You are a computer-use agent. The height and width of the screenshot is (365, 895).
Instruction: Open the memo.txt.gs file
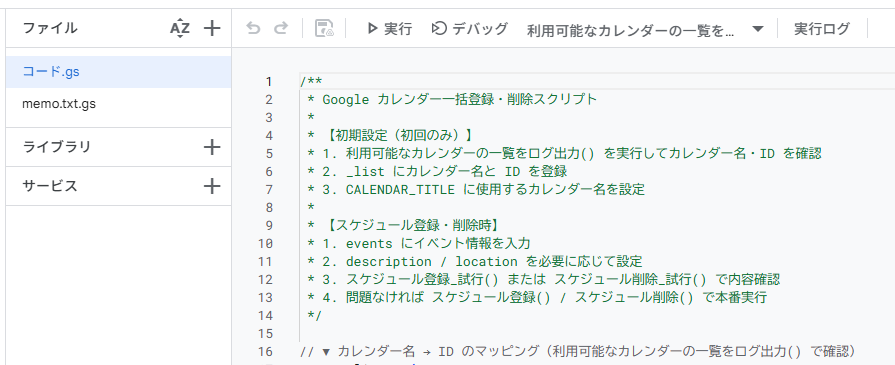118,105
